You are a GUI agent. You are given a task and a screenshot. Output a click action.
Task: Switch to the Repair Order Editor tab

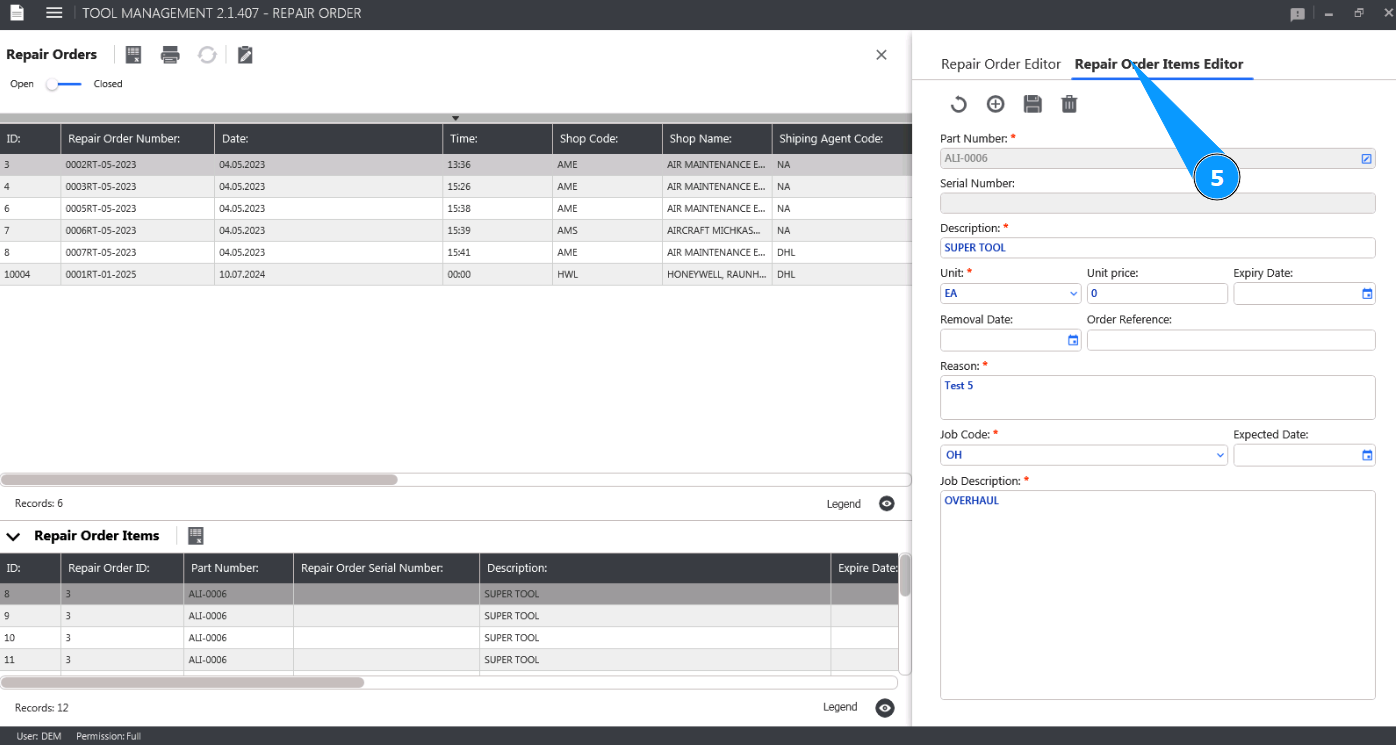[x=1001, y=64]
